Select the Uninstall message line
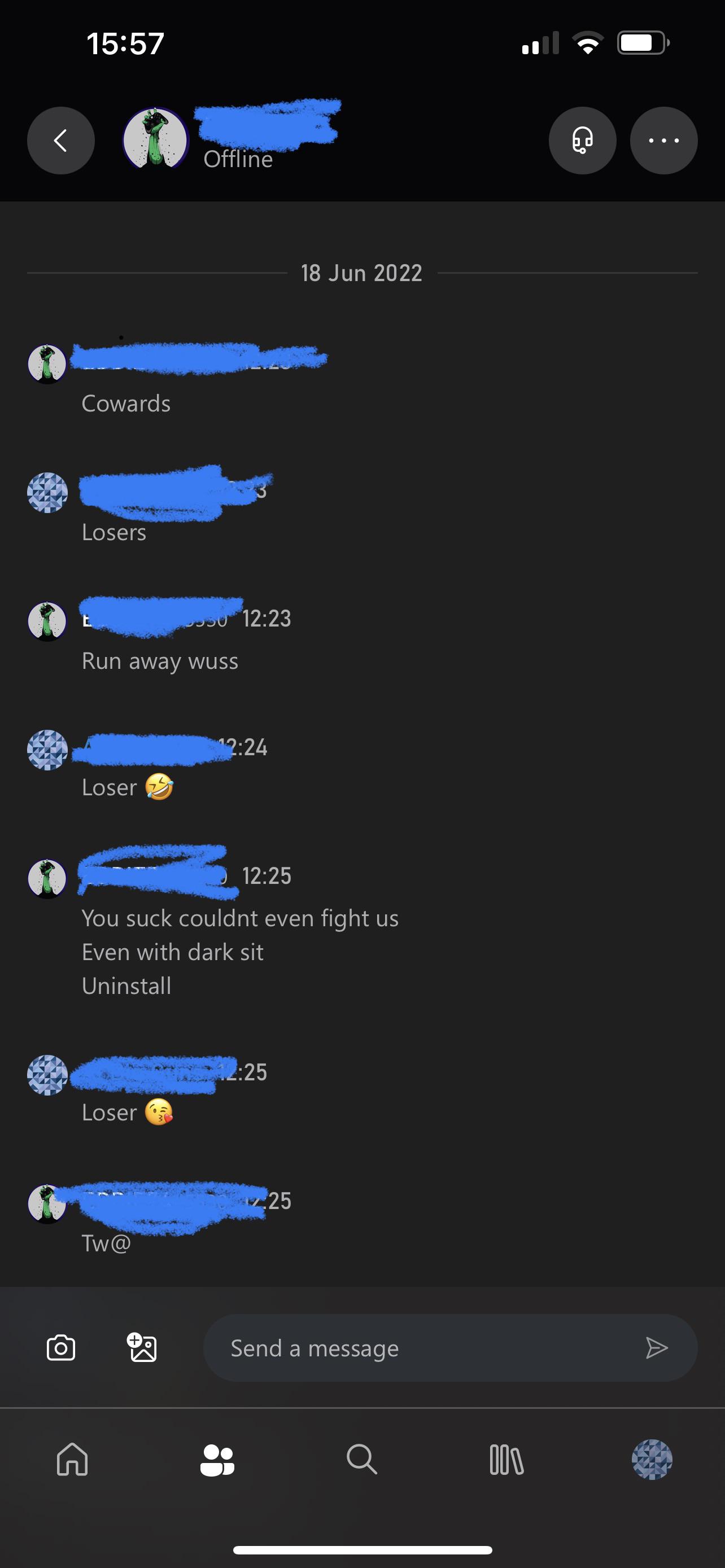Image resolution: width=725 pixels, height=1568 pixels. point(126,986)
